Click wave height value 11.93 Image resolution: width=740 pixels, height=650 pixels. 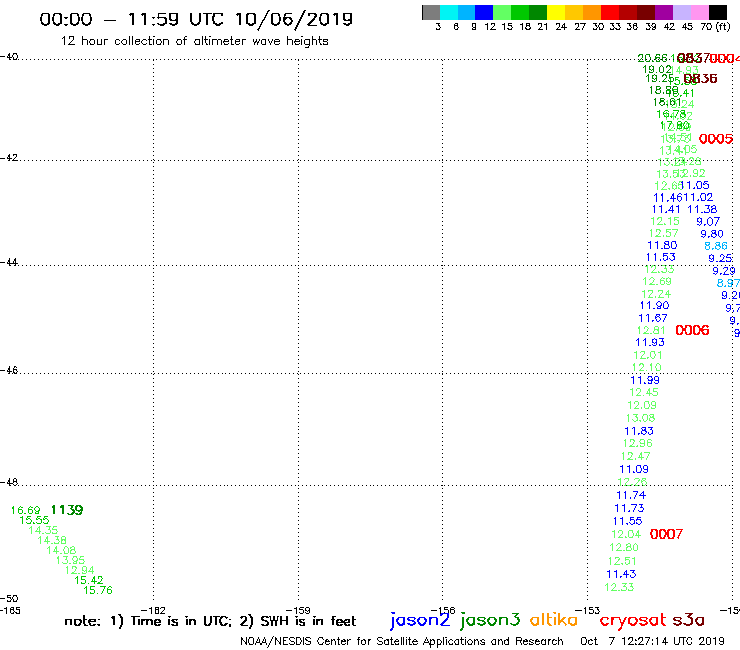[650, 342]
